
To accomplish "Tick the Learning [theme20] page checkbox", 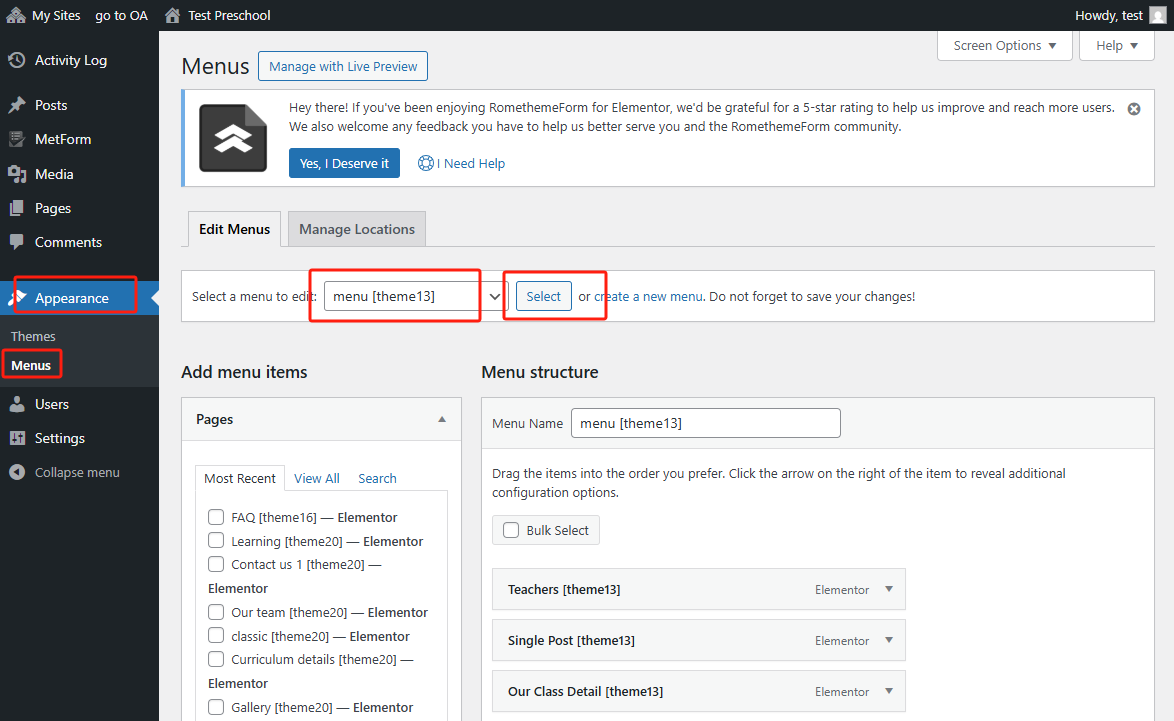I will (215, 541).
